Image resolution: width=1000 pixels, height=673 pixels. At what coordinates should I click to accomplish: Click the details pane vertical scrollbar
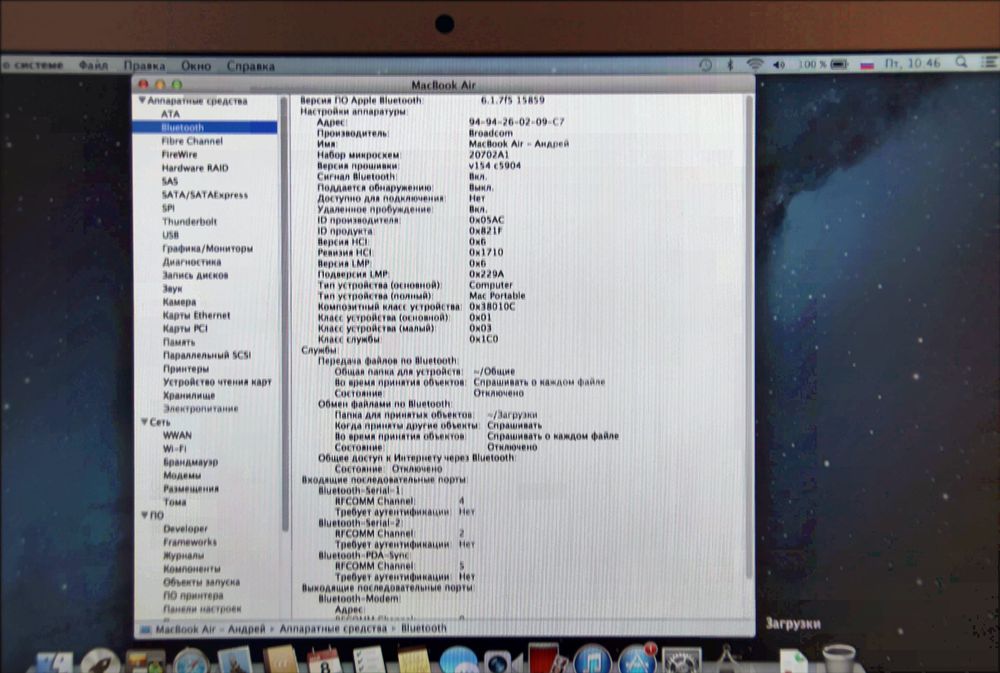tap(749, 338)
